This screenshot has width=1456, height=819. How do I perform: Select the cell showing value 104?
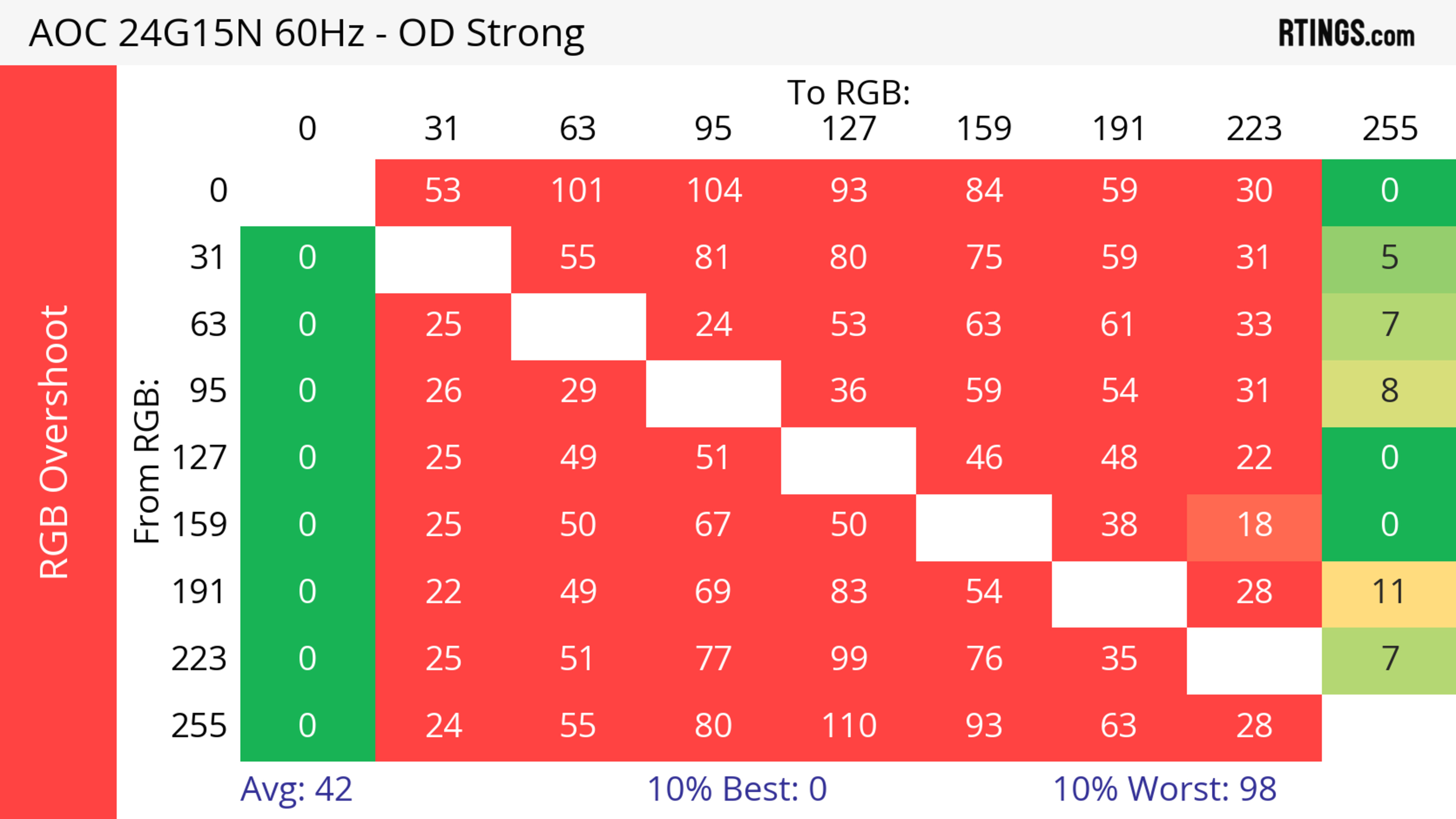coord(713,191)
